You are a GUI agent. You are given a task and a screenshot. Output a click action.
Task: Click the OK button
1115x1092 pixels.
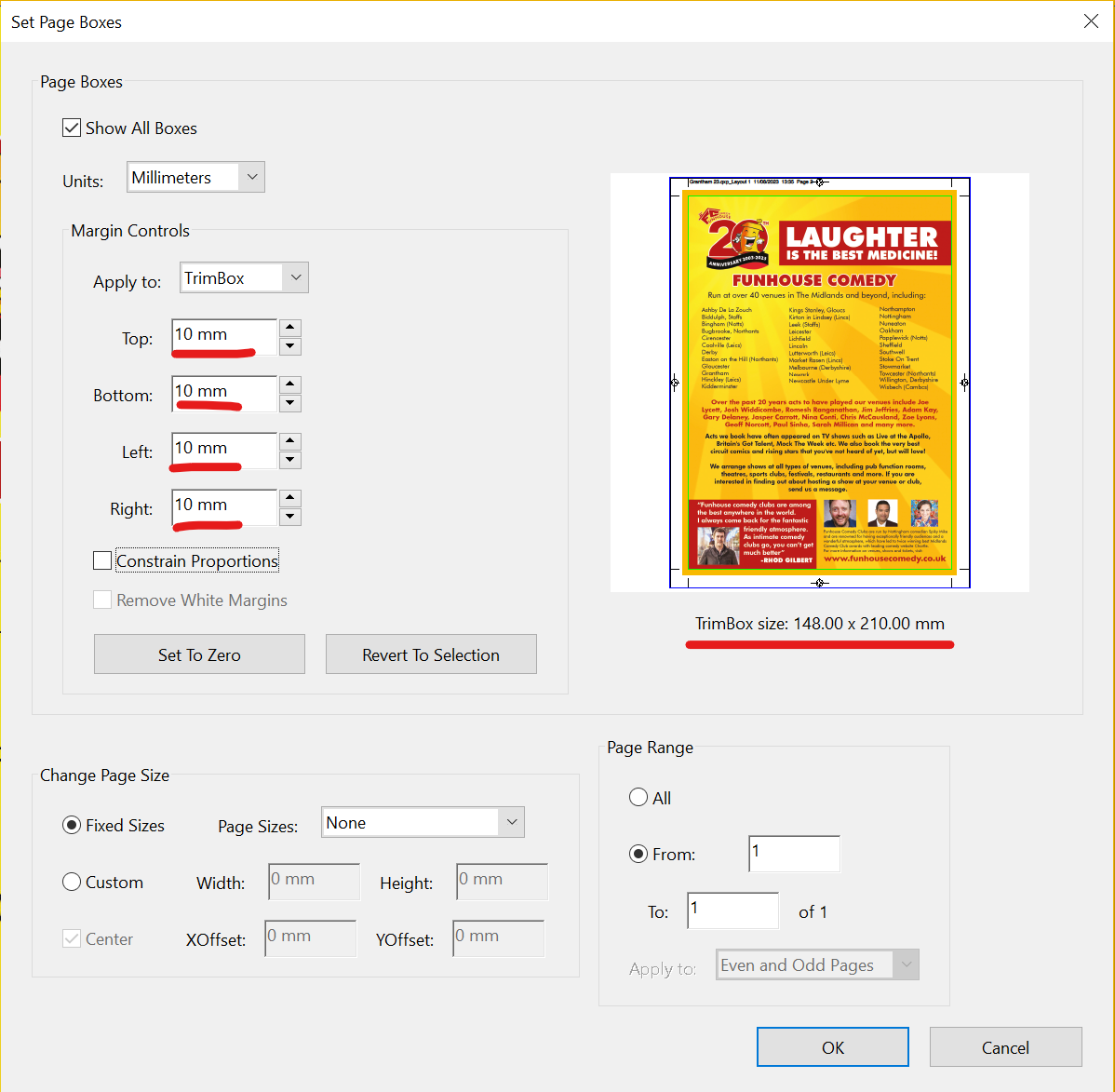[x=833, y=1047]
